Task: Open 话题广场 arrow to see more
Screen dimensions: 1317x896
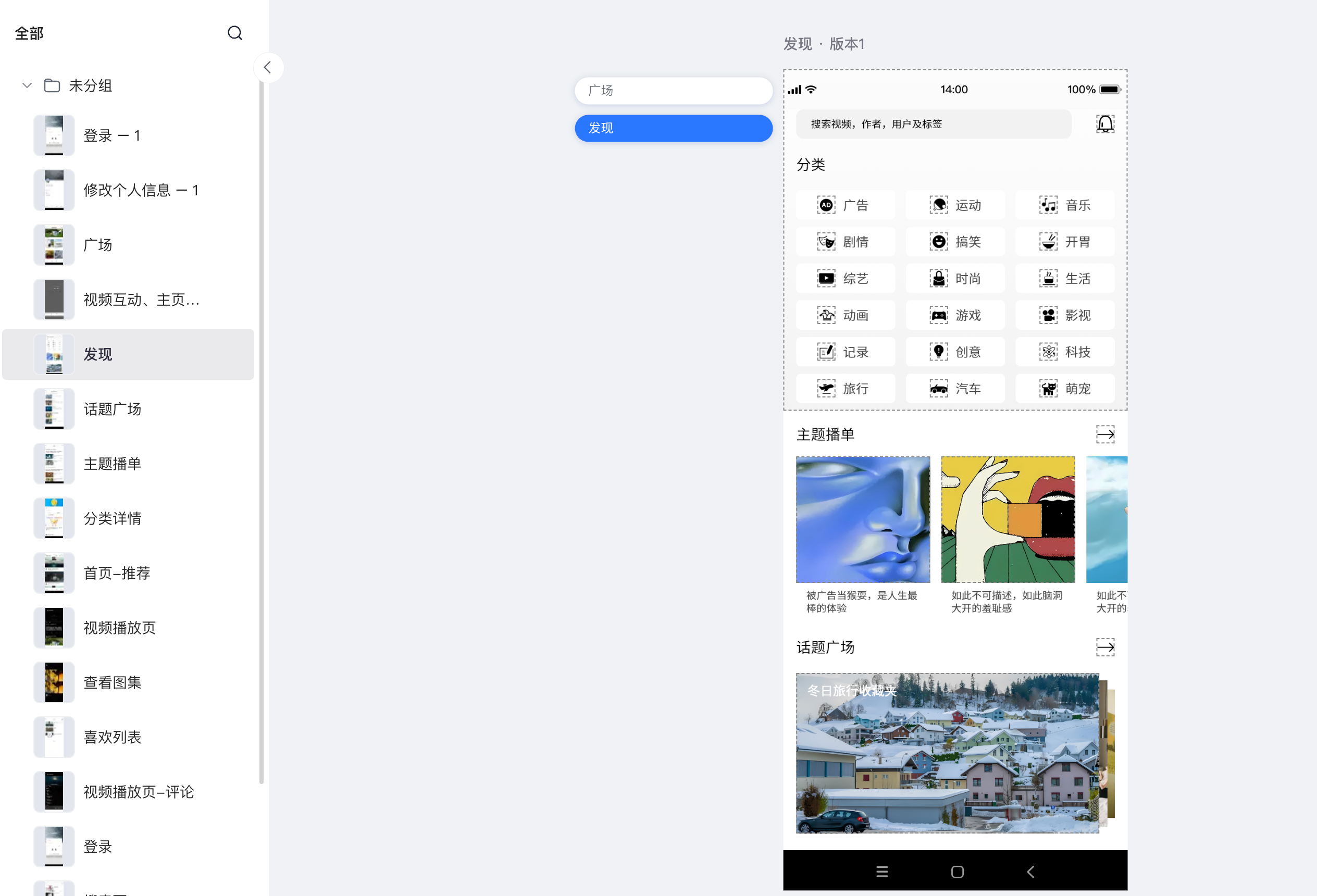Action: click(x=1104, y=647)
